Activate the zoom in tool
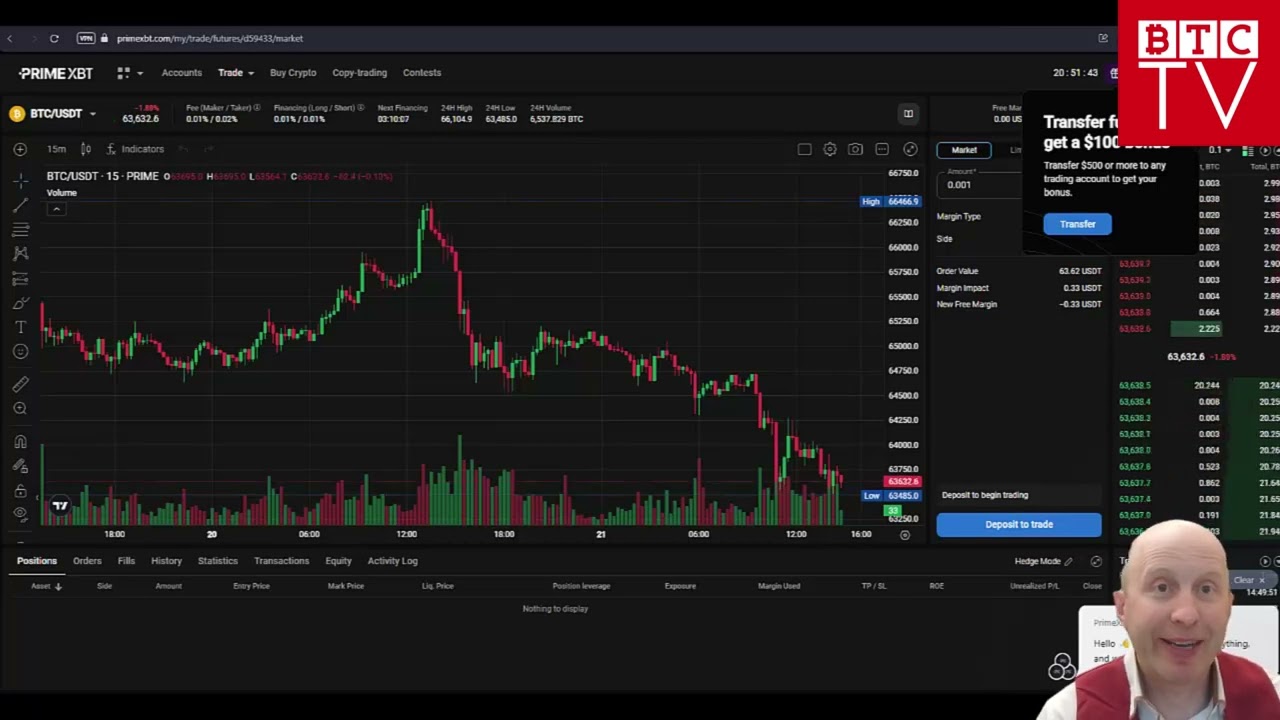 click(20, 408)
